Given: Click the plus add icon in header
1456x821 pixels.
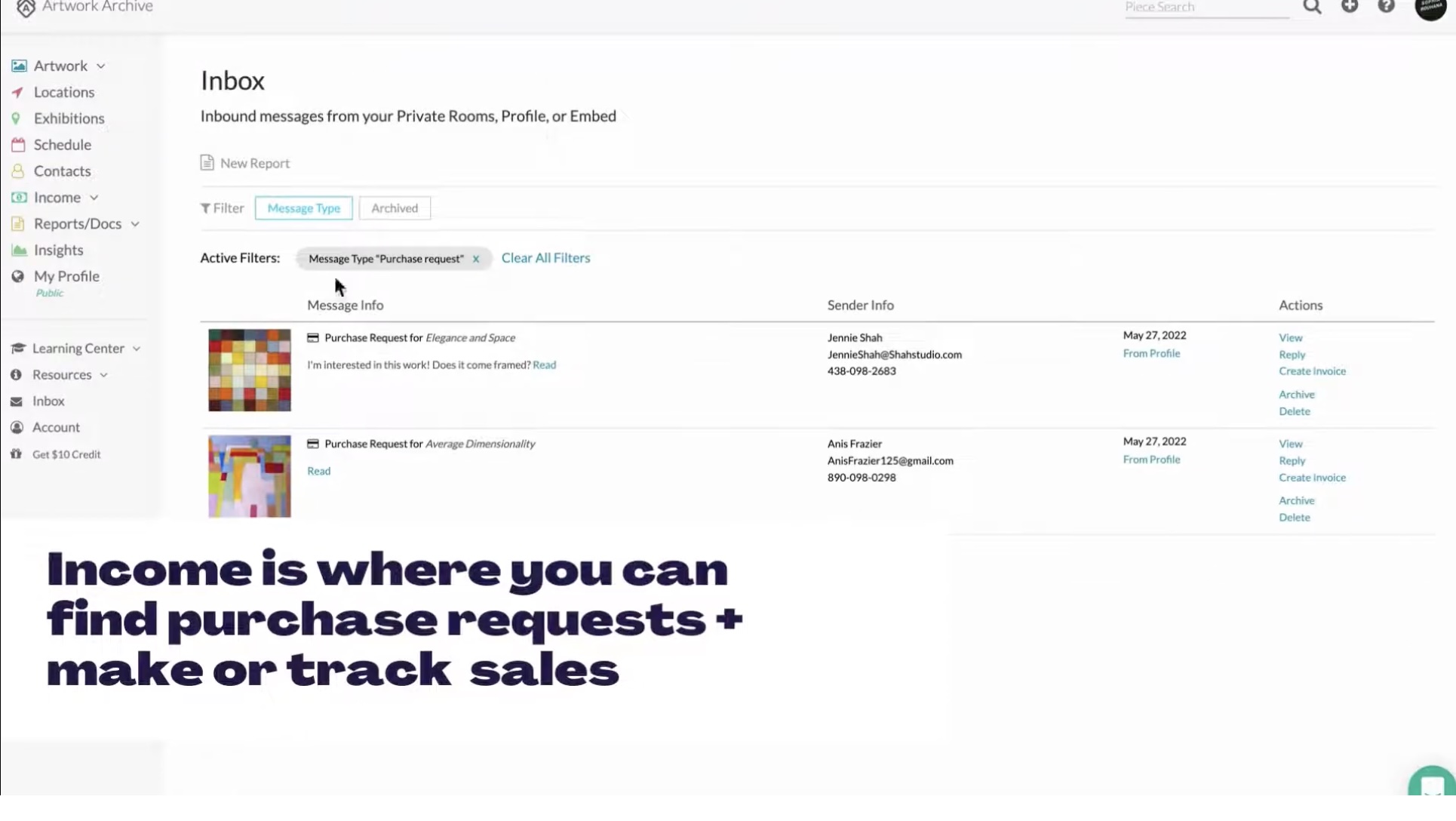Looking at the screenshot, I should point(1350,6).
